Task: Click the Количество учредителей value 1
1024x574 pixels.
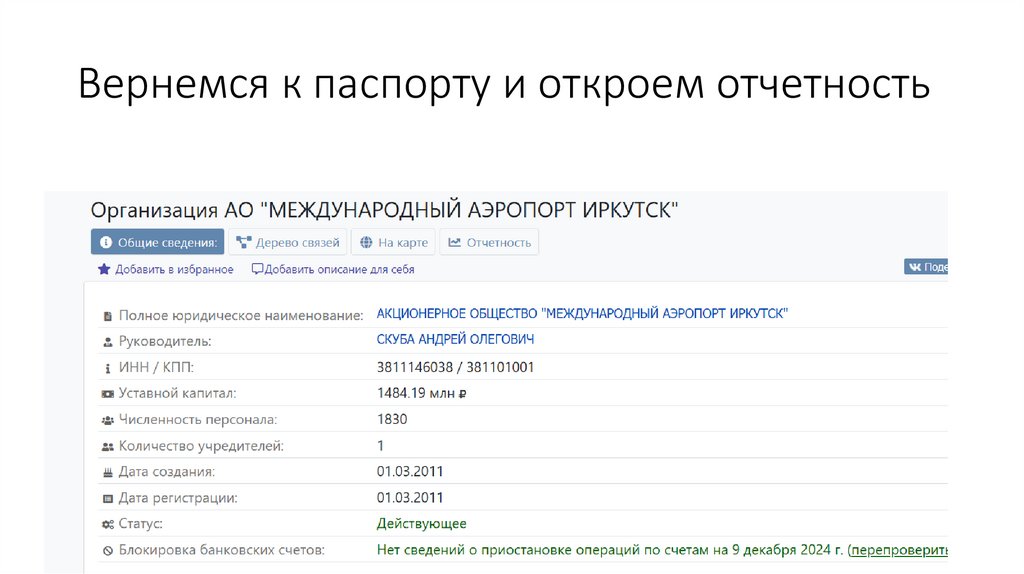Action: 380,446
